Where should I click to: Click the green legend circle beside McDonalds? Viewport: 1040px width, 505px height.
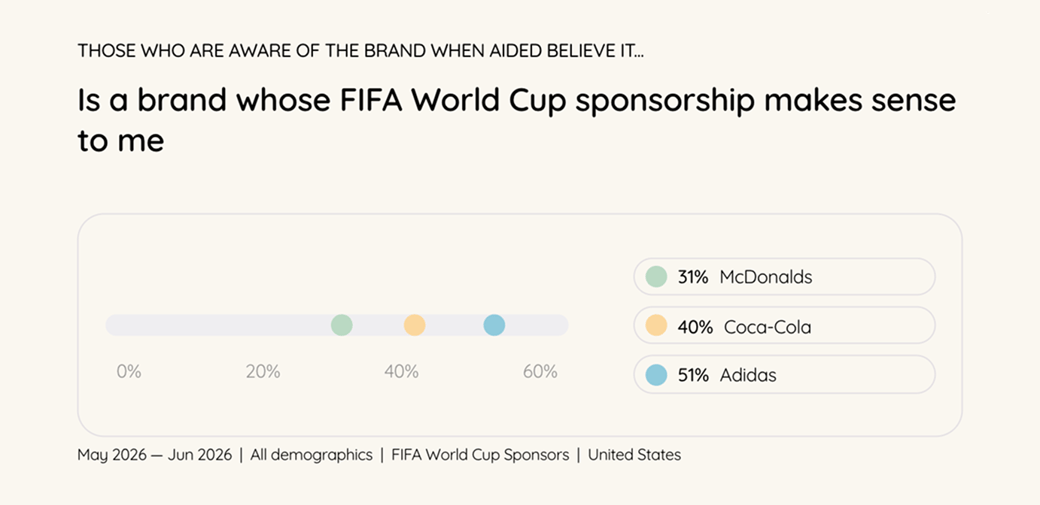pyautogui.click(x=656, y=277)
